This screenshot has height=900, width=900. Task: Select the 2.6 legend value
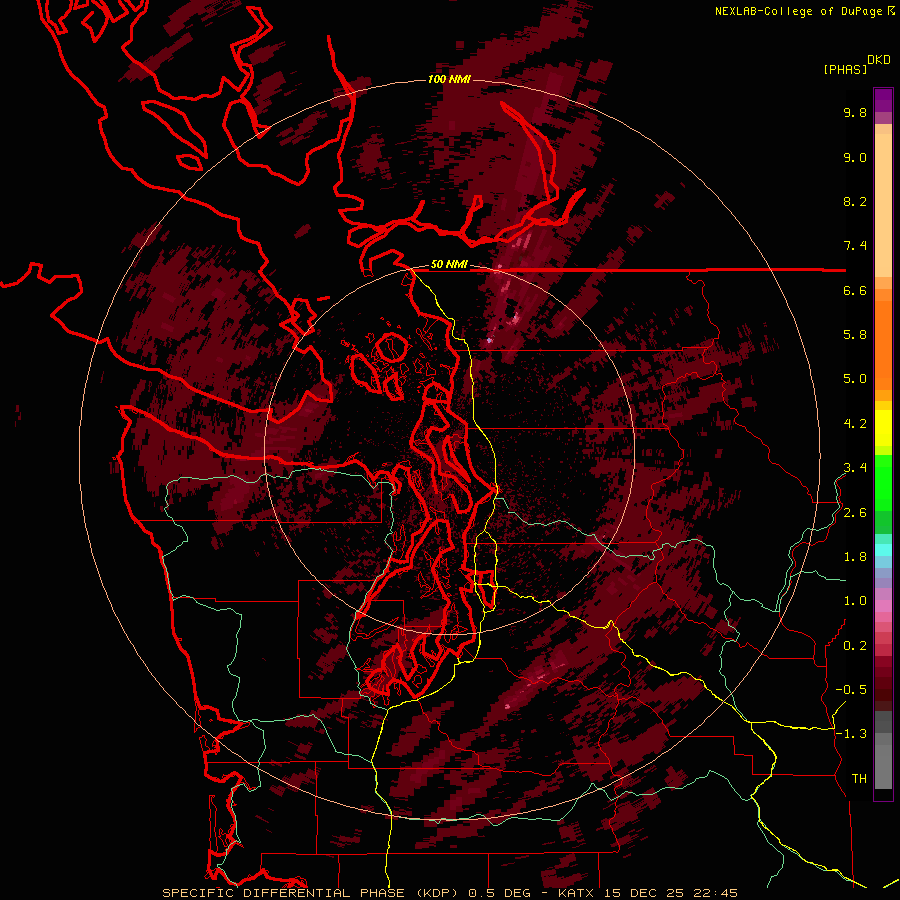coord(855,513)
